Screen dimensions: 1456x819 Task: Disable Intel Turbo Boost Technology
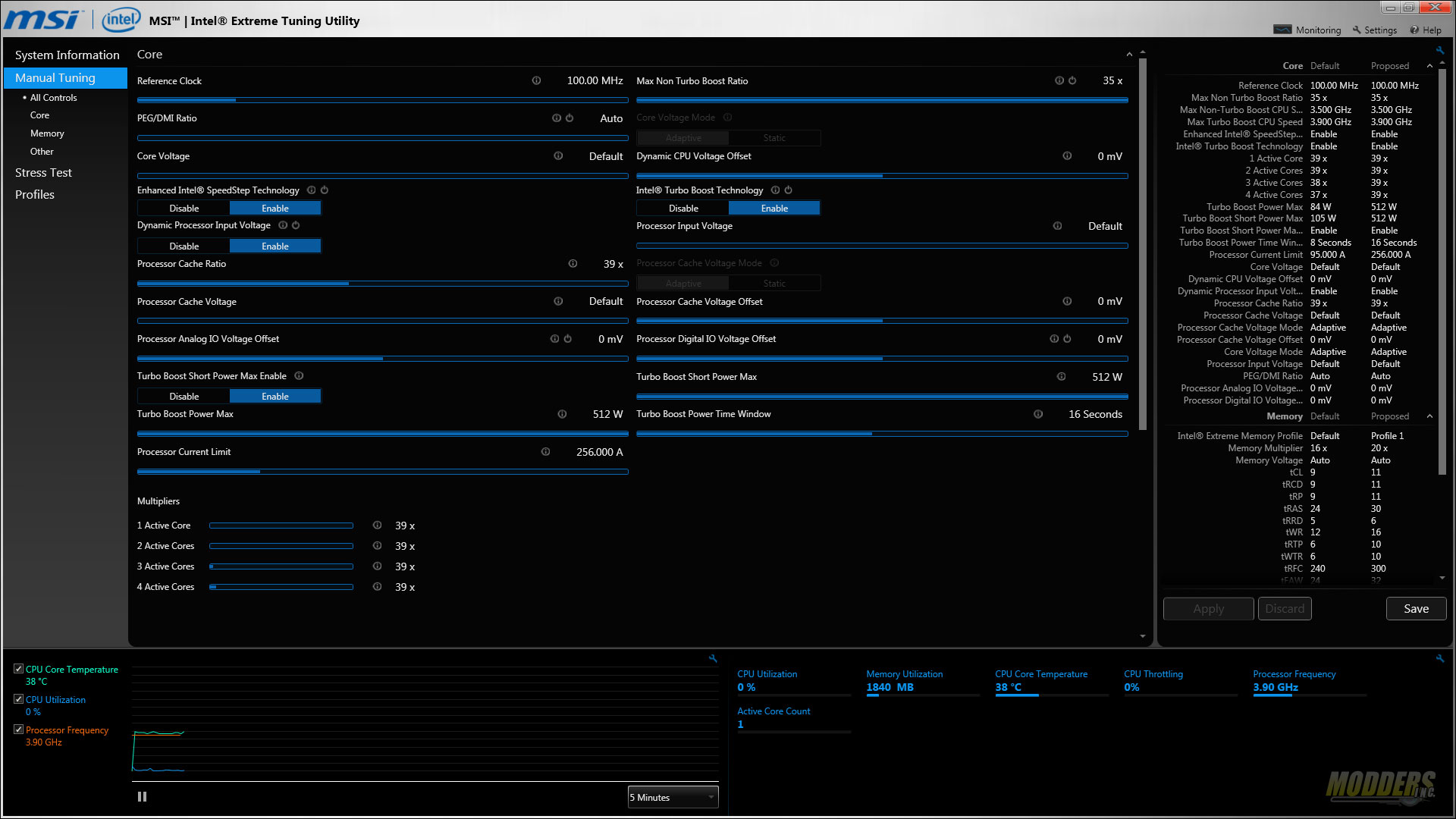click(683, 209)
